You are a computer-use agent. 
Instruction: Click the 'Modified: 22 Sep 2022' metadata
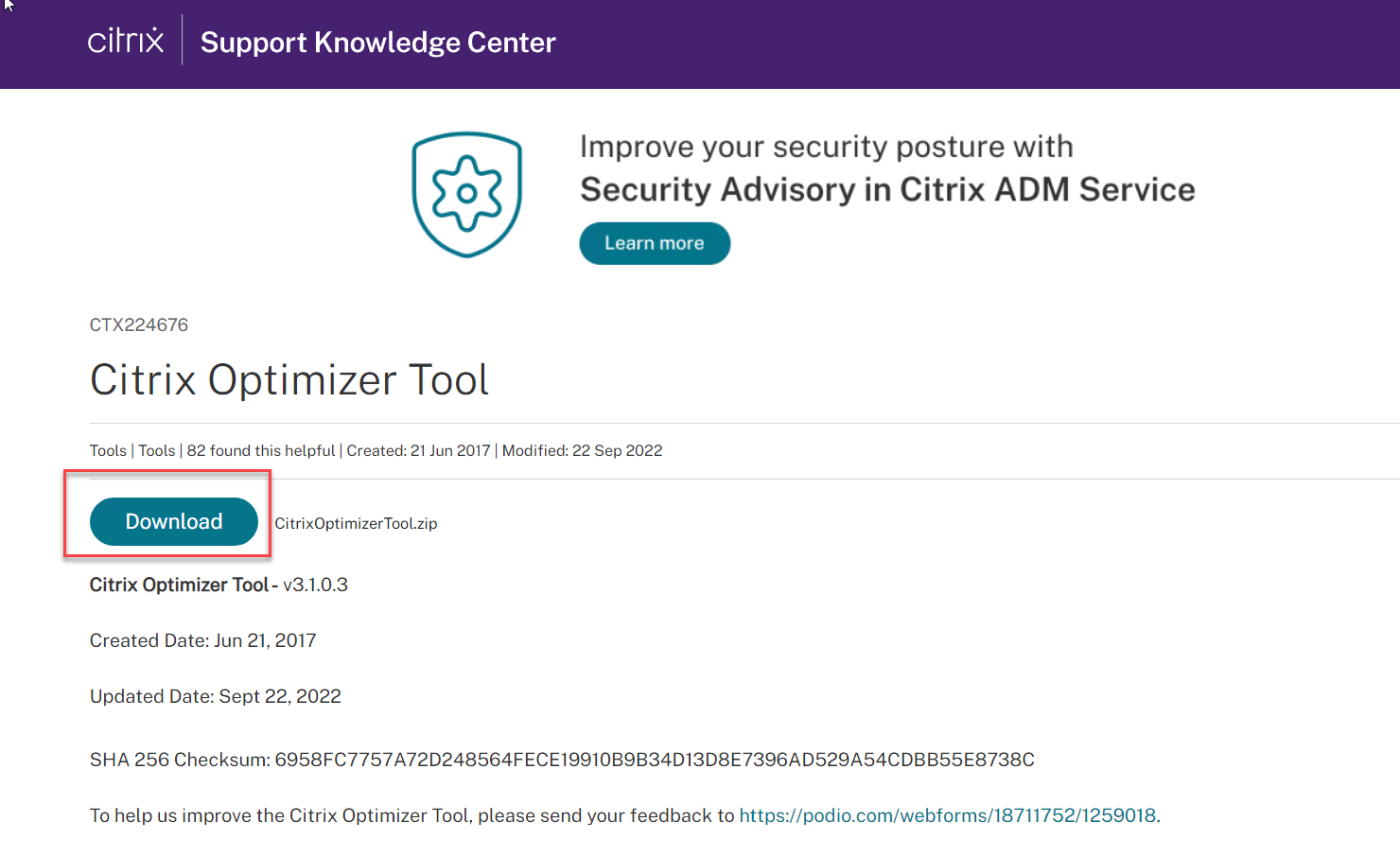point(582,451)
